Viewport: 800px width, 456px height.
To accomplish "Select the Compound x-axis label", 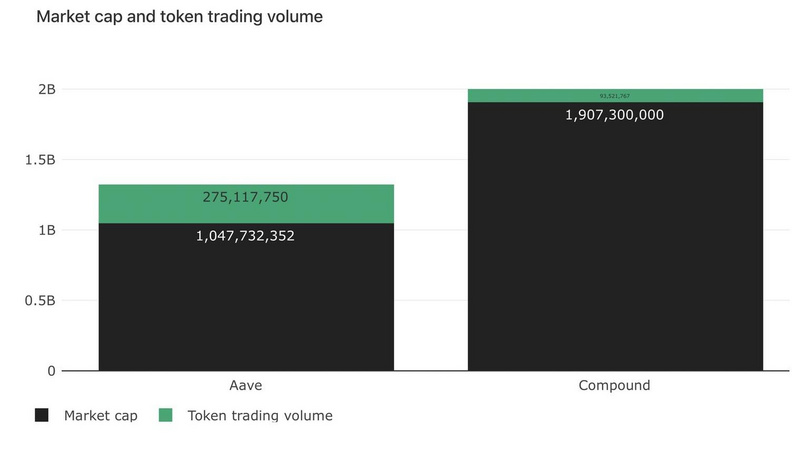I will coord(614,385).
